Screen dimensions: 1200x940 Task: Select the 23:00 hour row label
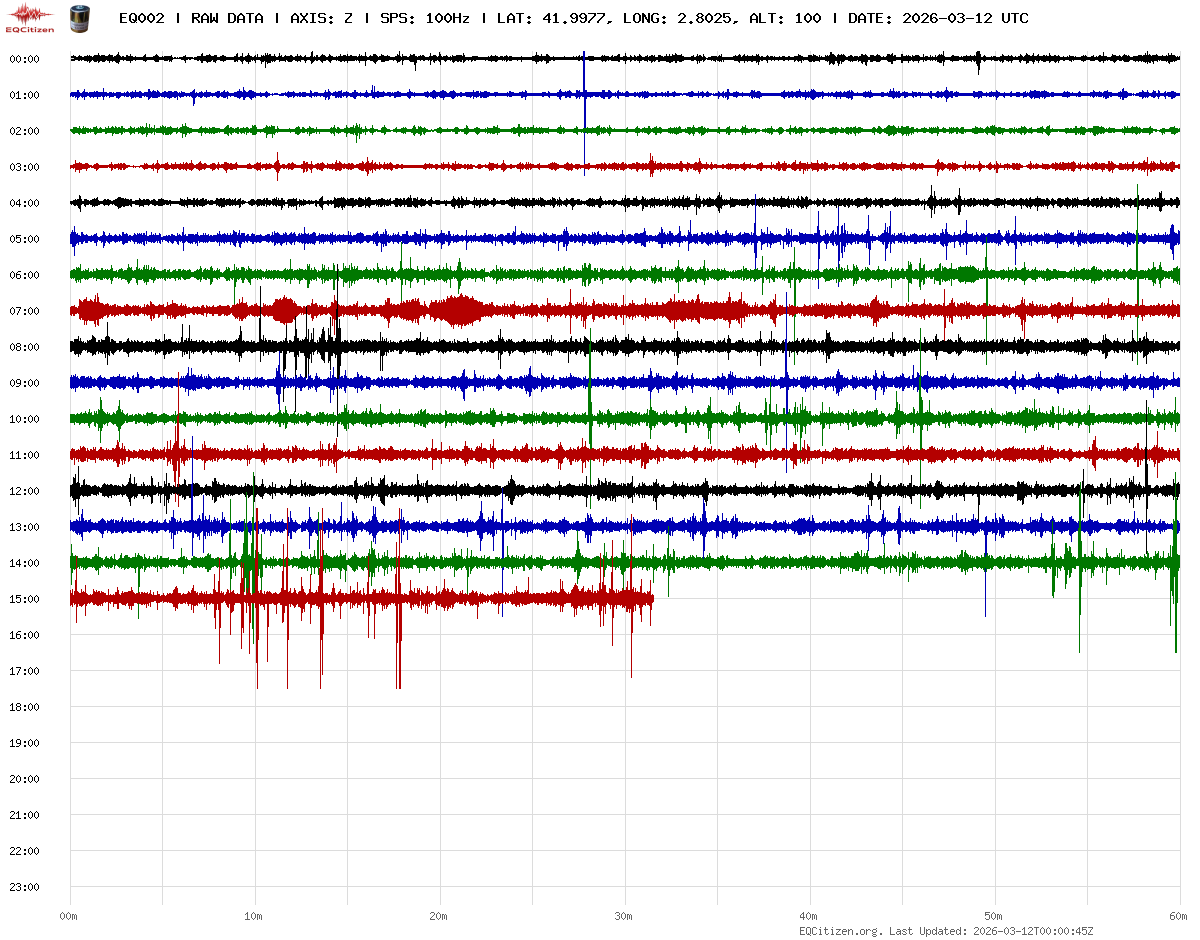point(24,887)
